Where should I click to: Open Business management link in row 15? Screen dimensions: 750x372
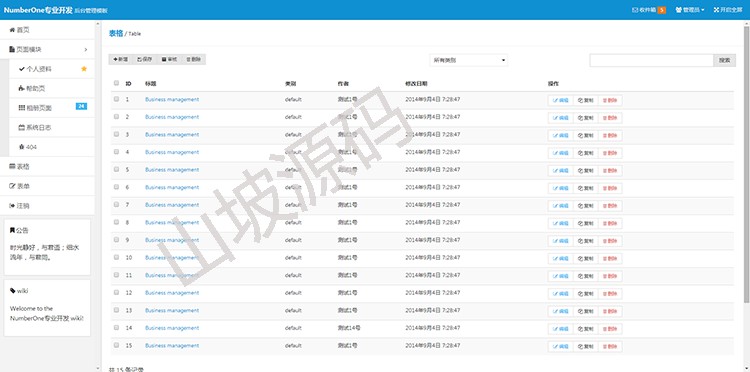point(172,345)
